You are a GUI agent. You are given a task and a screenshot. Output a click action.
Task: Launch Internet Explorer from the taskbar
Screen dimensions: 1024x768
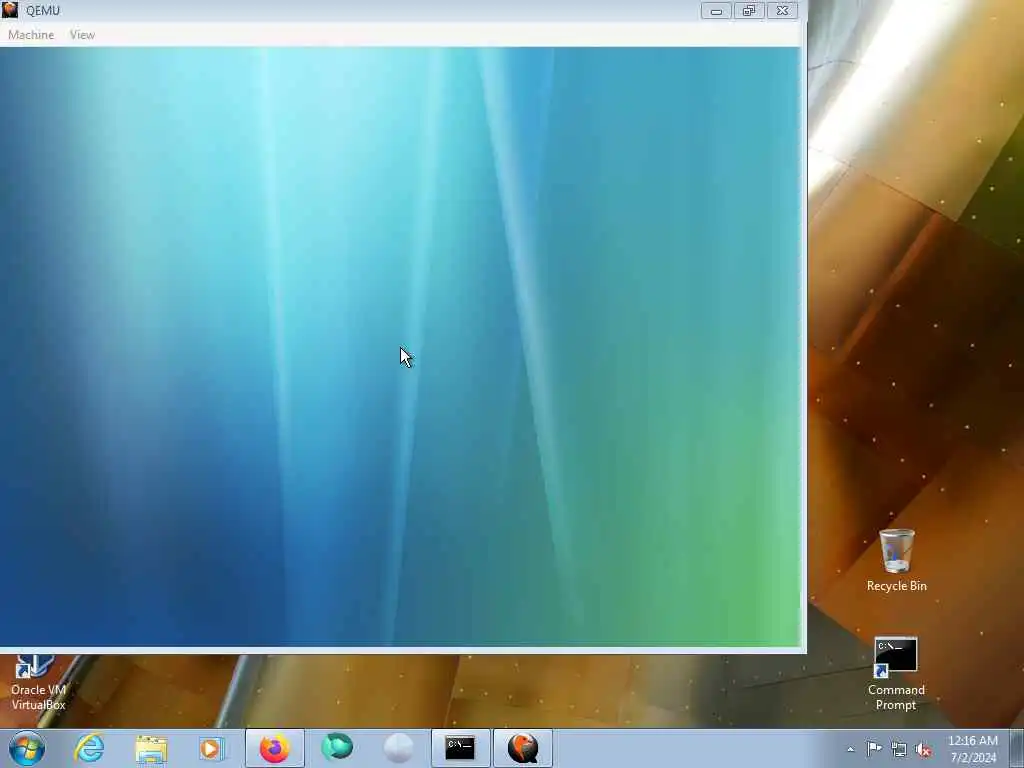pos(89,748)
